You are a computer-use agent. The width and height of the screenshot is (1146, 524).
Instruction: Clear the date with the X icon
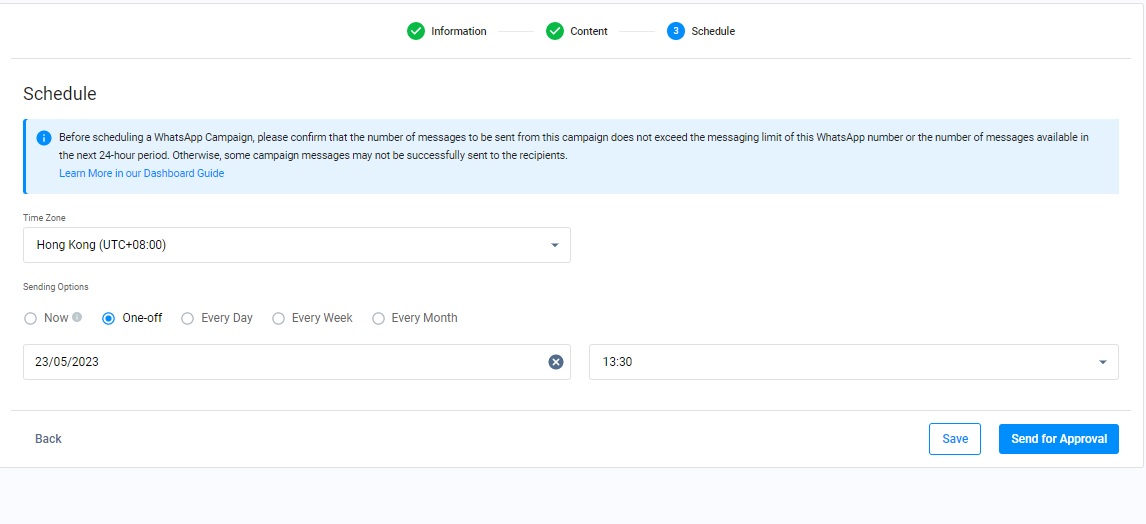coord(555,362)
